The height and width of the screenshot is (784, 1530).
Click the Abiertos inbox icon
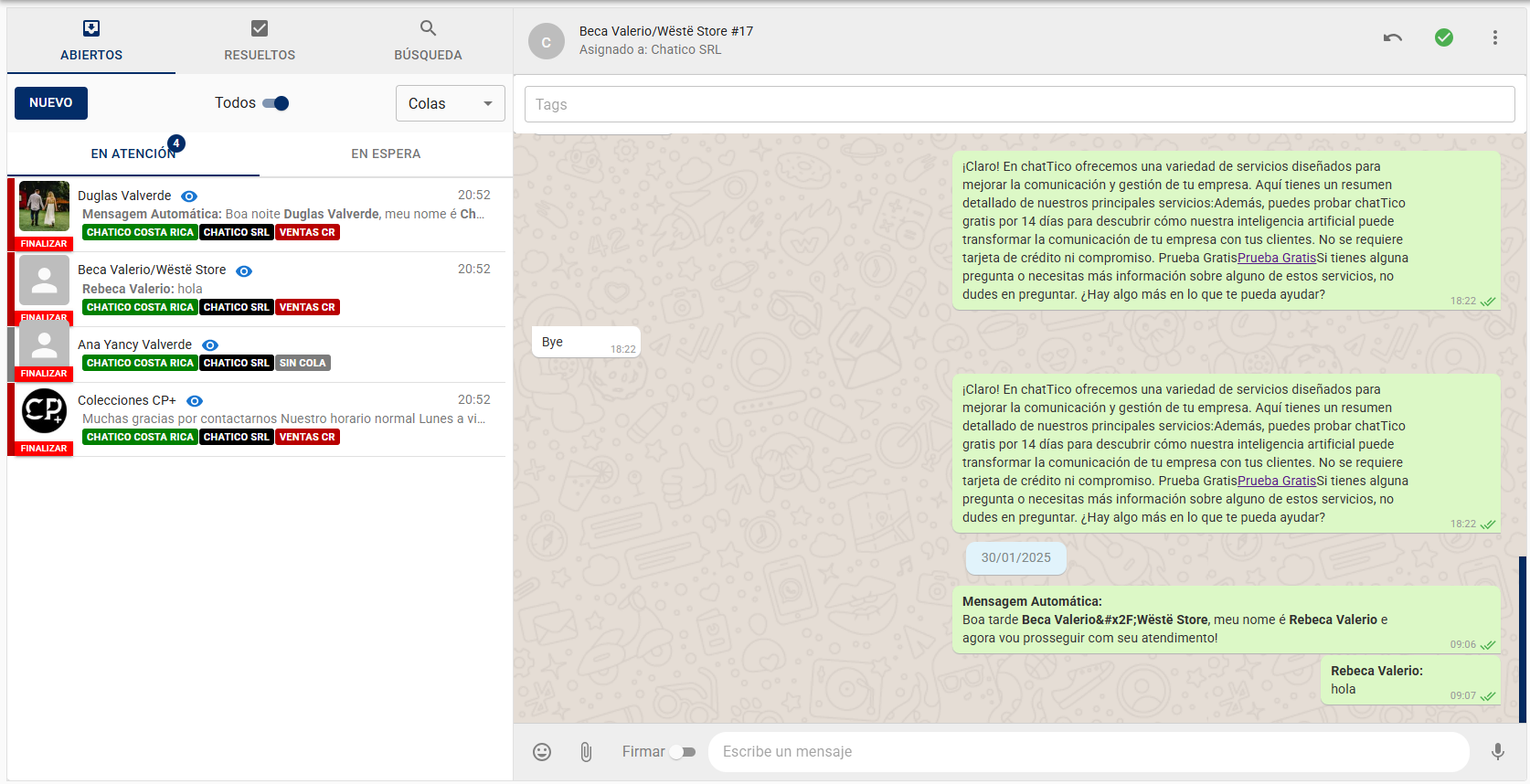[91, 28]
